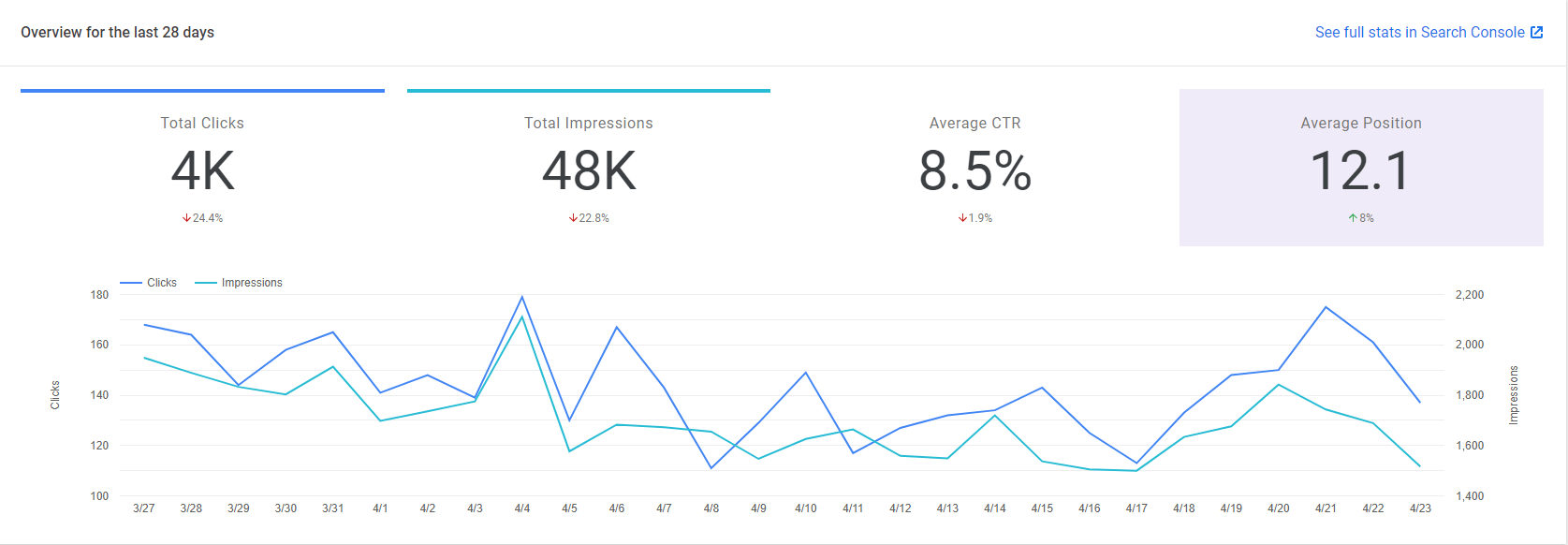Enable the Average CTR metric card
Viewport: 1568px width, 545px height.
(x=975, y=169)
